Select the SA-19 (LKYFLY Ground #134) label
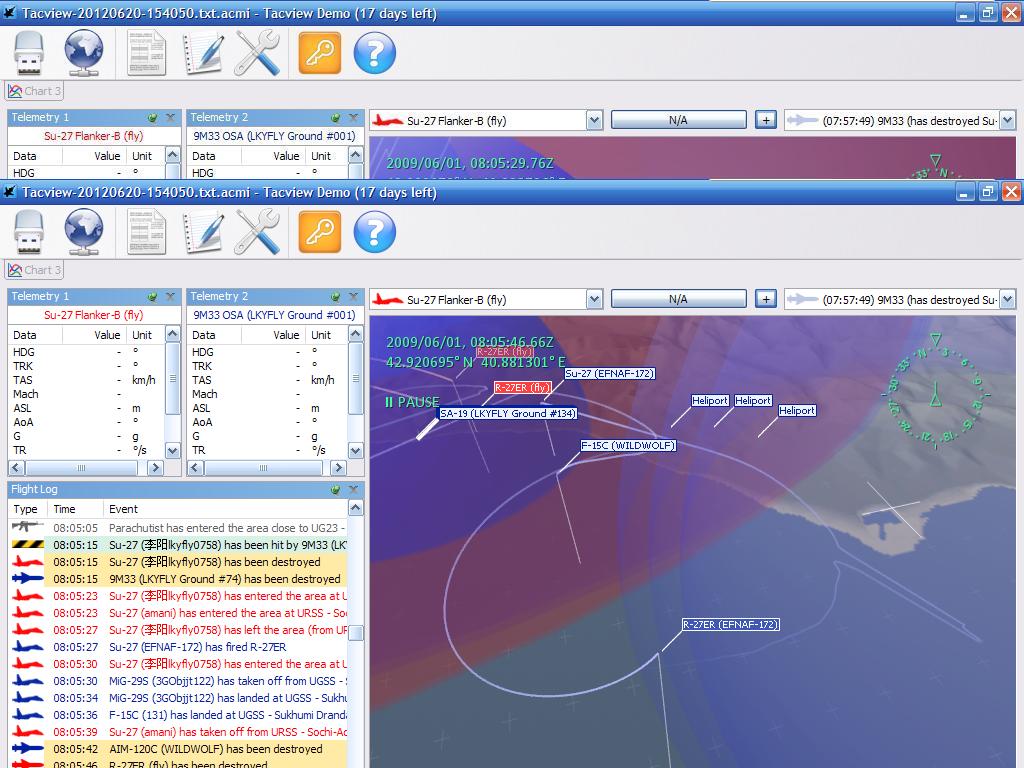Screen dimensions: 1024x768 click(507, 413)
